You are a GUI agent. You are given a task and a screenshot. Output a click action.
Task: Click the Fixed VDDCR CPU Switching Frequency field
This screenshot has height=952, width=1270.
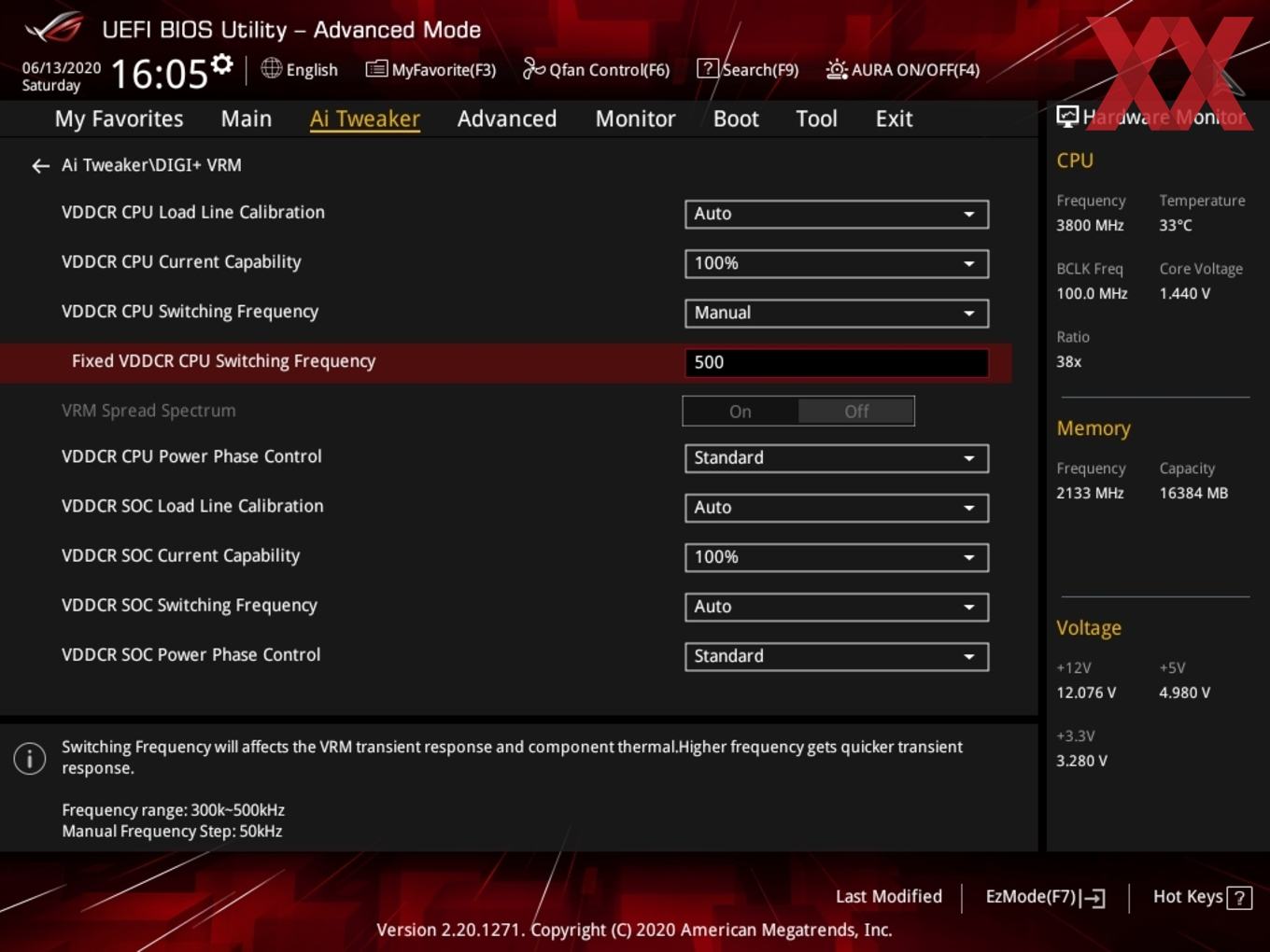(x=837, y=362)
